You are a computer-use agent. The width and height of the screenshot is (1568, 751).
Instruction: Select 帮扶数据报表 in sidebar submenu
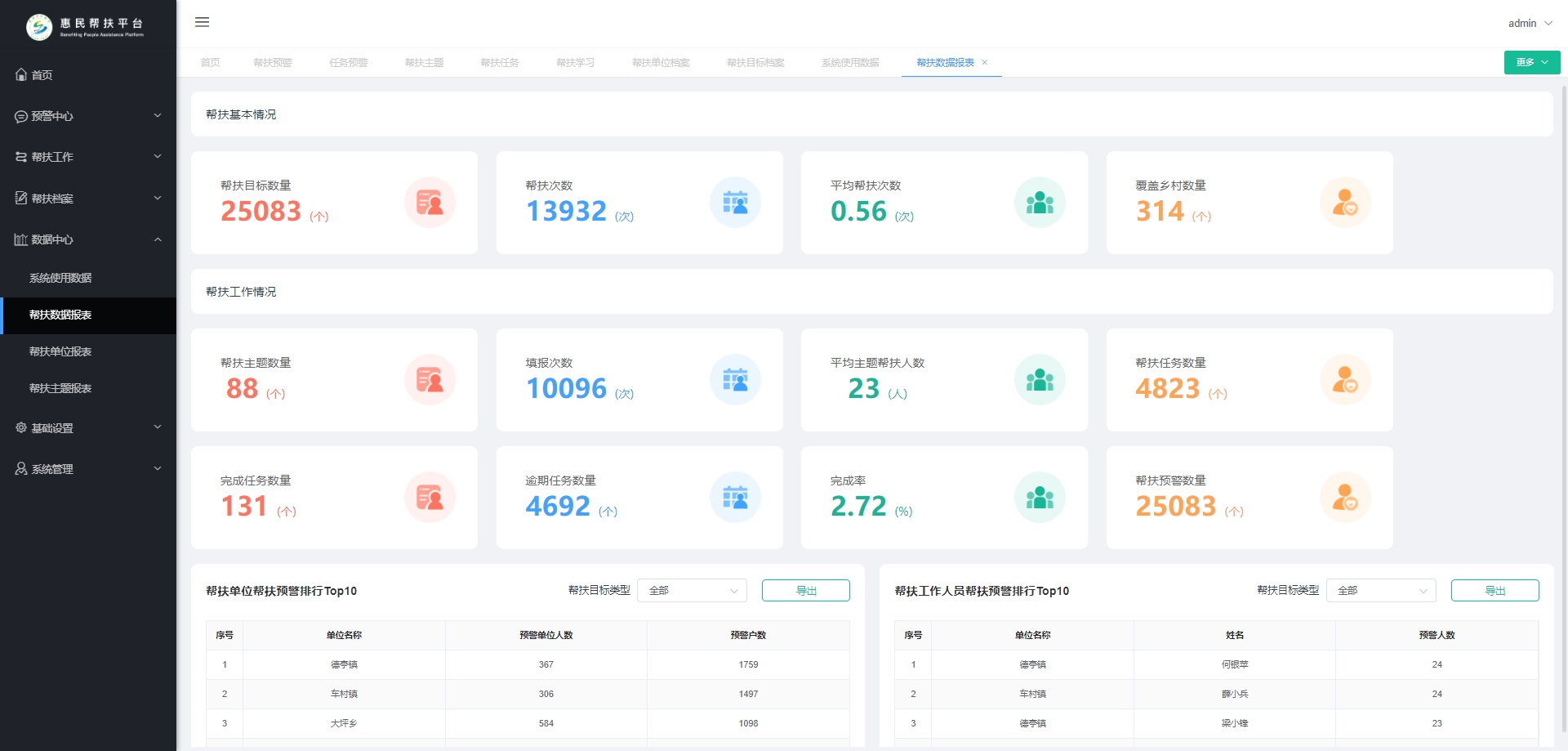pos(88,315)
